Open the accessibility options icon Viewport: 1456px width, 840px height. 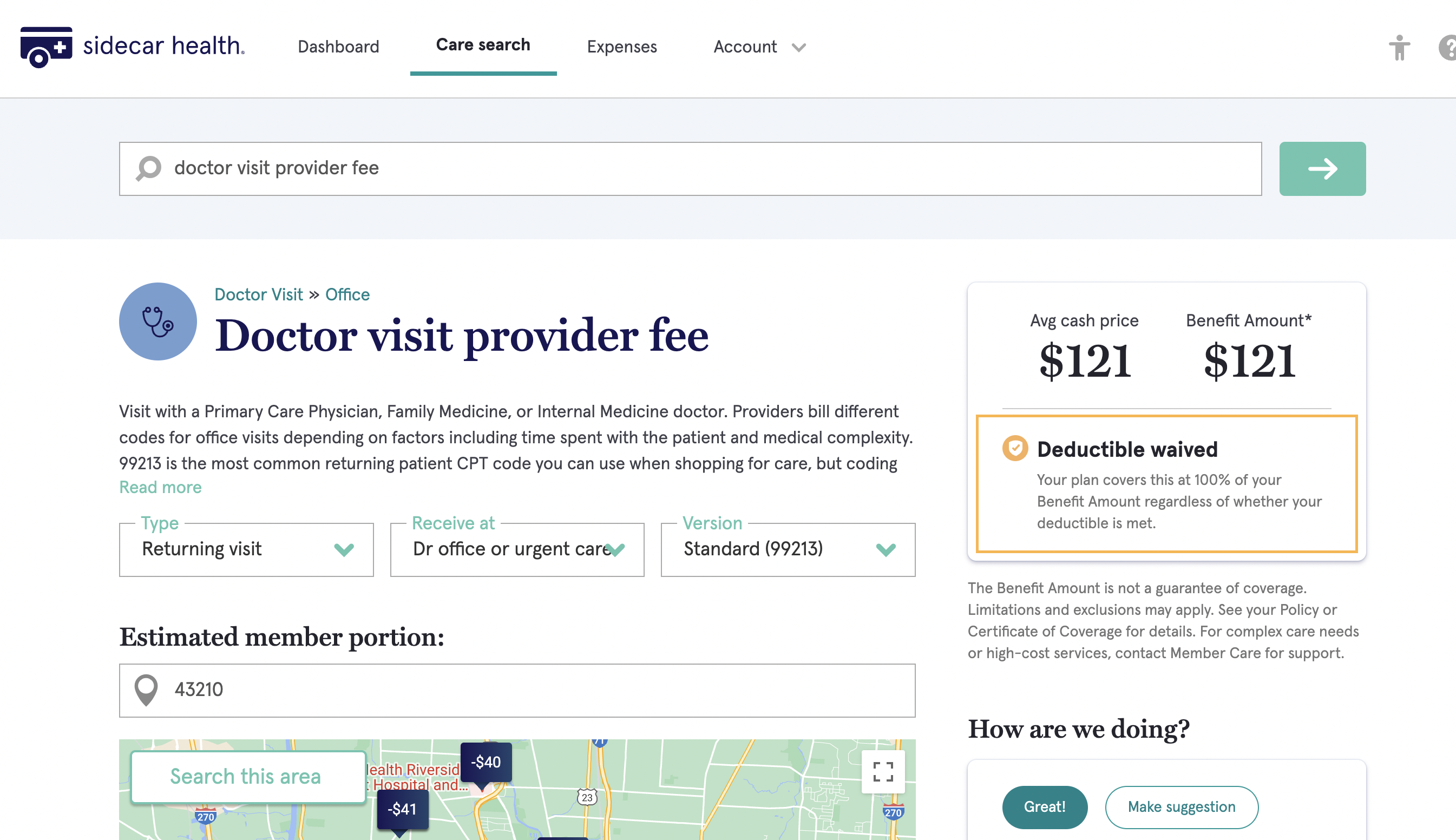[1399, 47]
